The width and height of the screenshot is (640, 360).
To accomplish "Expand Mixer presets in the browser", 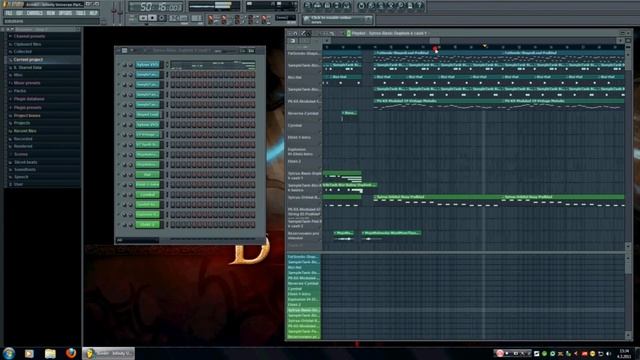I will [27, 83].
